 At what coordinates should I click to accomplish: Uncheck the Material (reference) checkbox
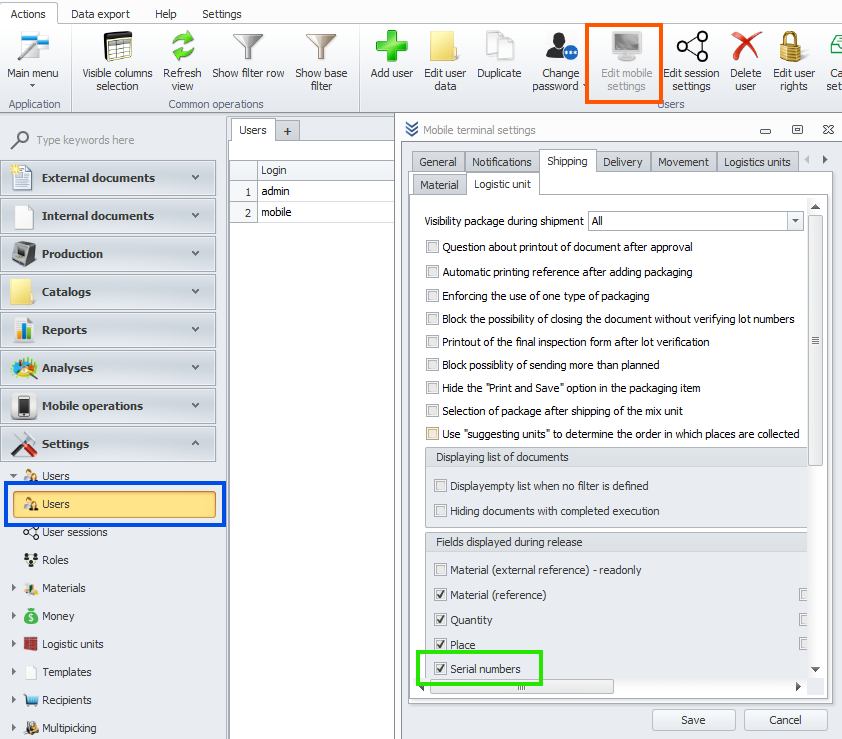(440, 595)
